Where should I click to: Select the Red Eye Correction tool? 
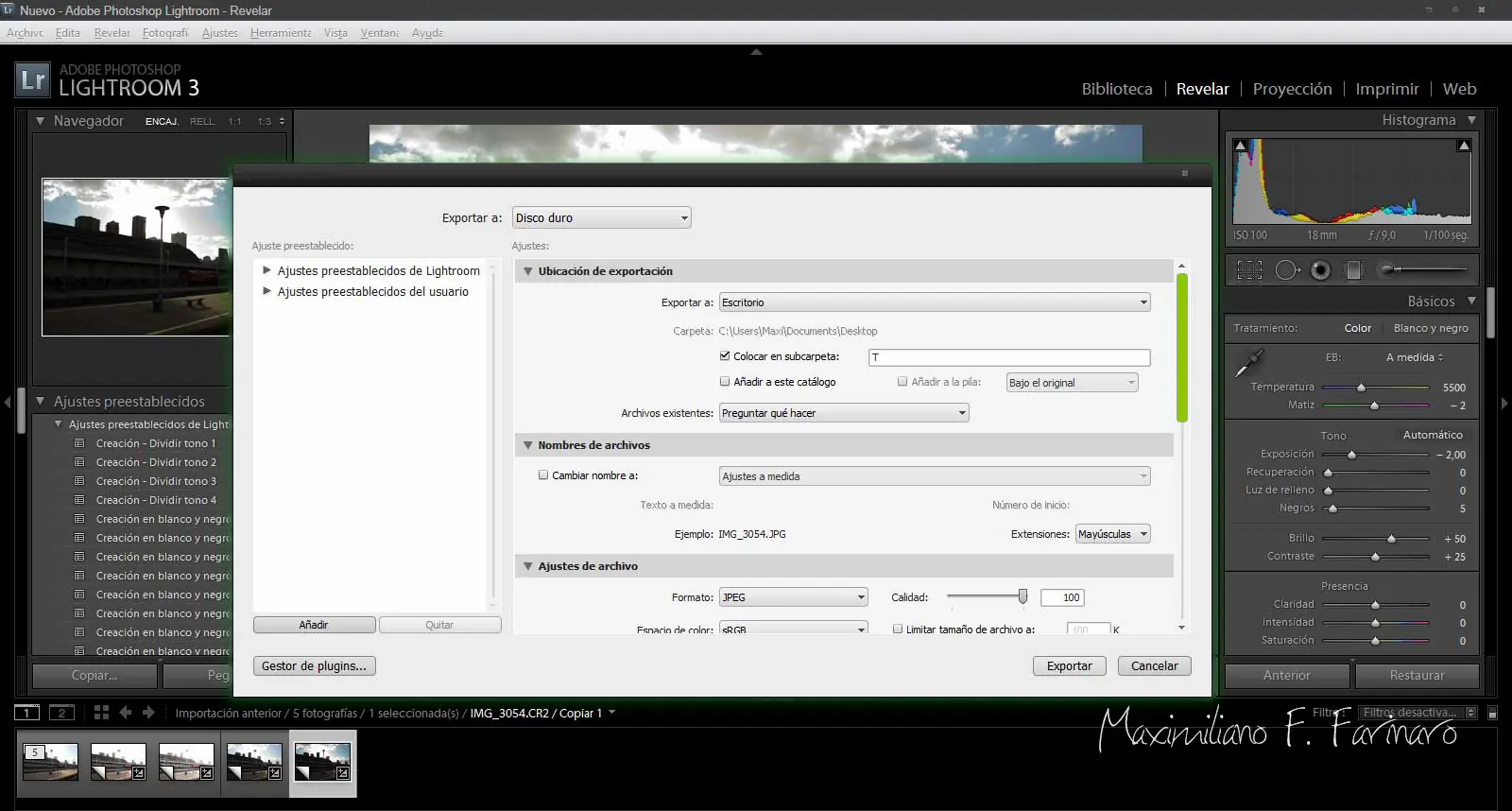pos(1320,270)
